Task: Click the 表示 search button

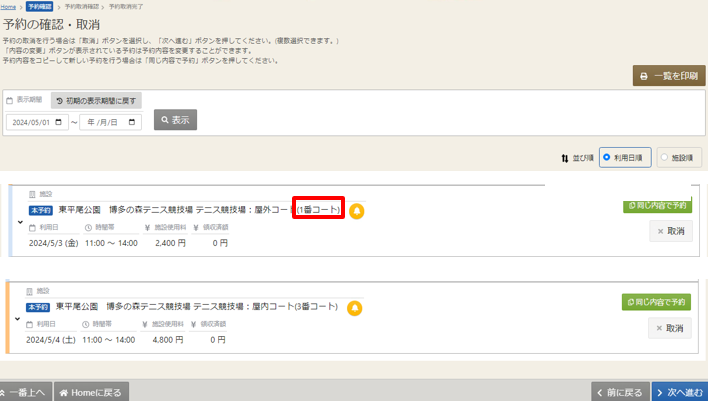Action: pos(175,120)
